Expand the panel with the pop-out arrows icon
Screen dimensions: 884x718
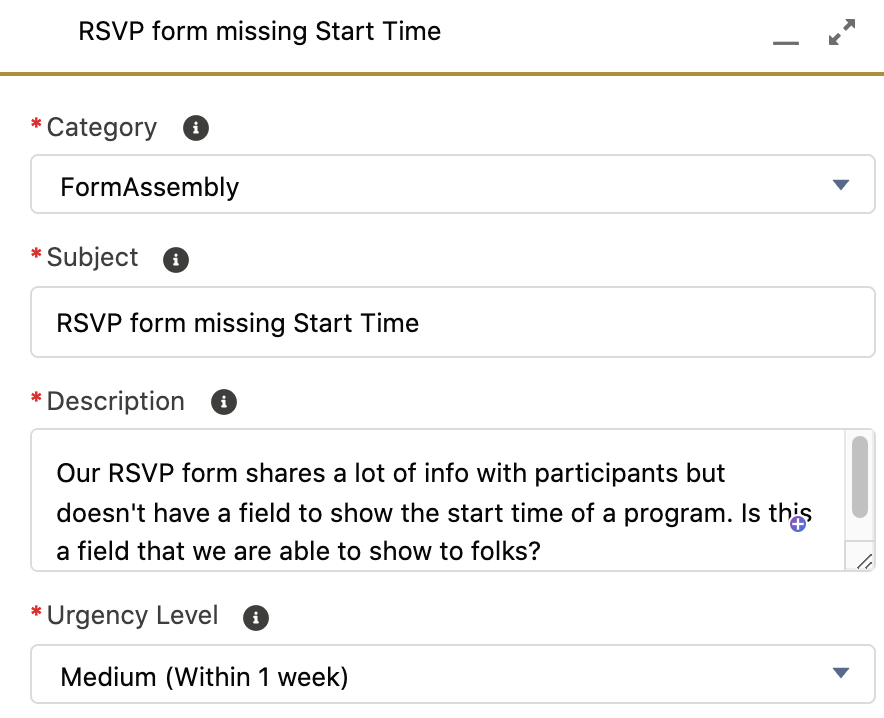tap(842, 32)
